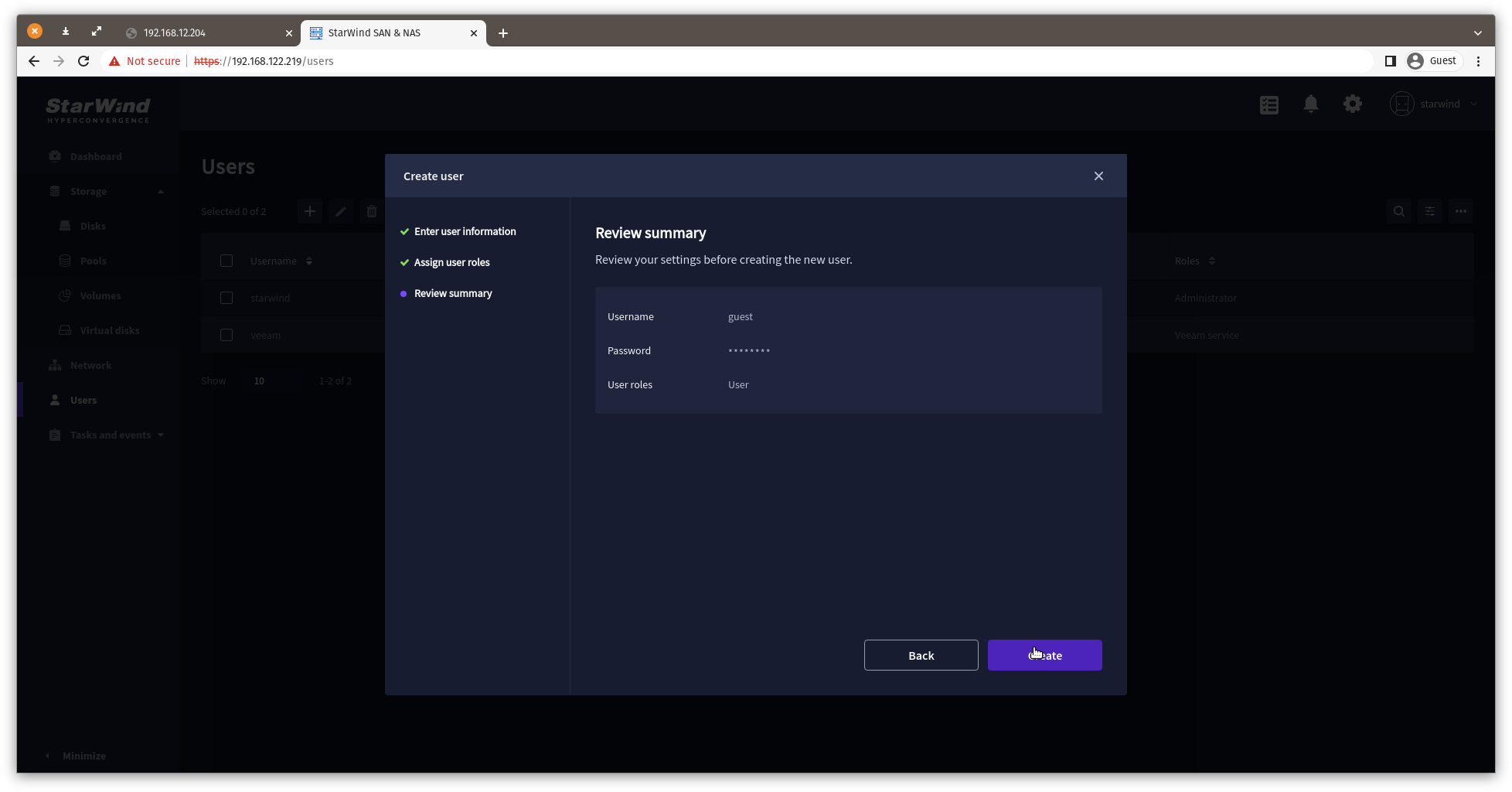Close the Create user dialog
Viewport: 1512px width, 792px height.
pos(1098,176)
